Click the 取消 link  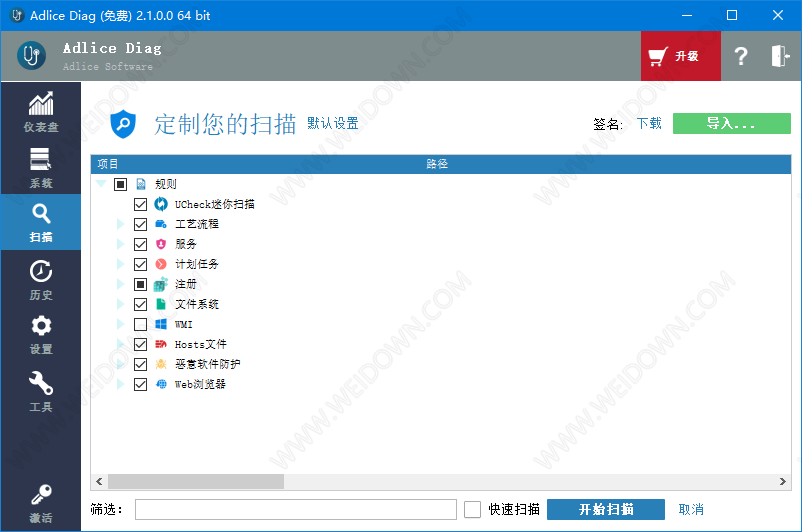tap(691, 509)
